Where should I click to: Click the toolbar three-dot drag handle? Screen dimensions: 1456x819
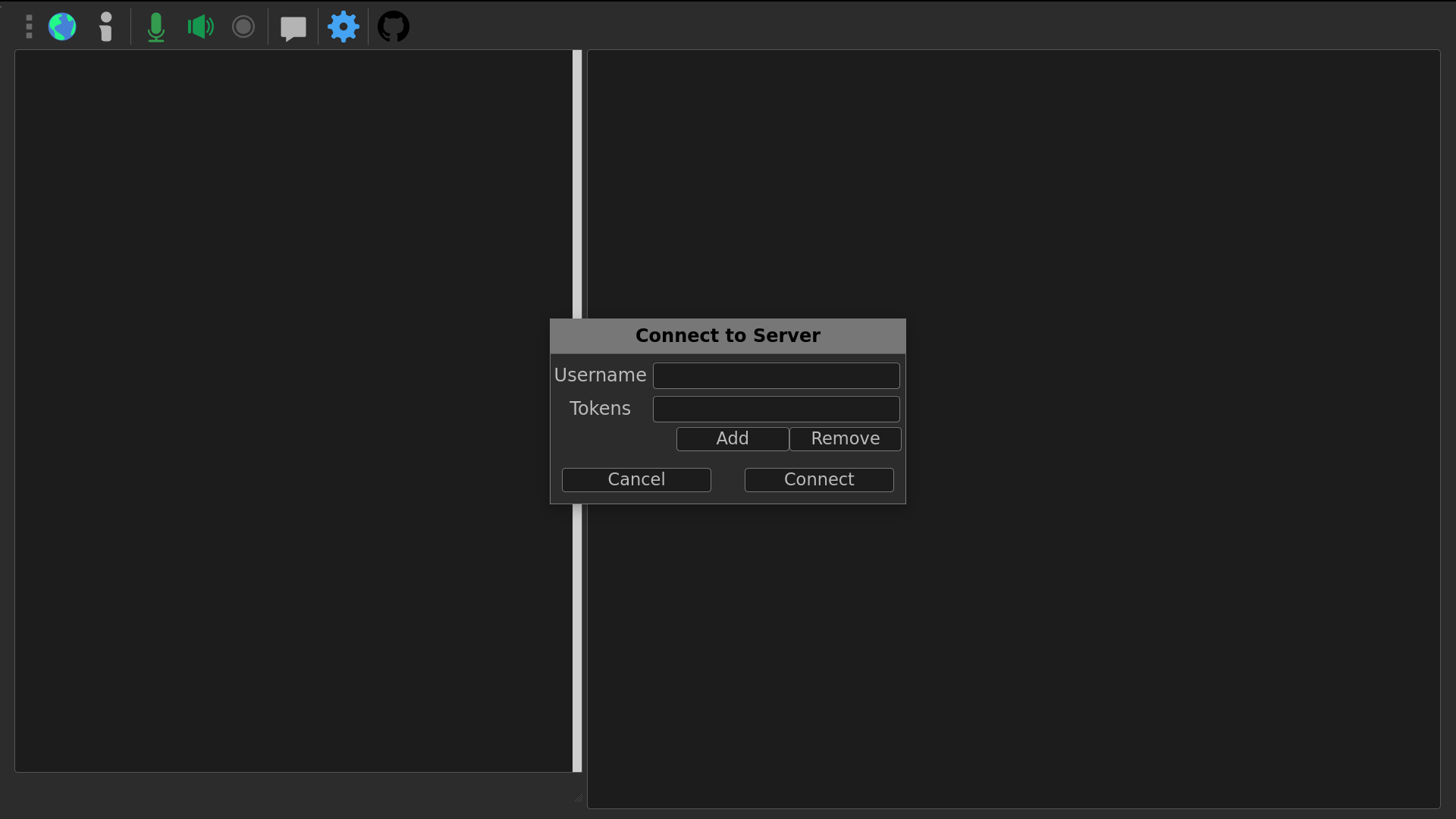click(x=29, y=27)
